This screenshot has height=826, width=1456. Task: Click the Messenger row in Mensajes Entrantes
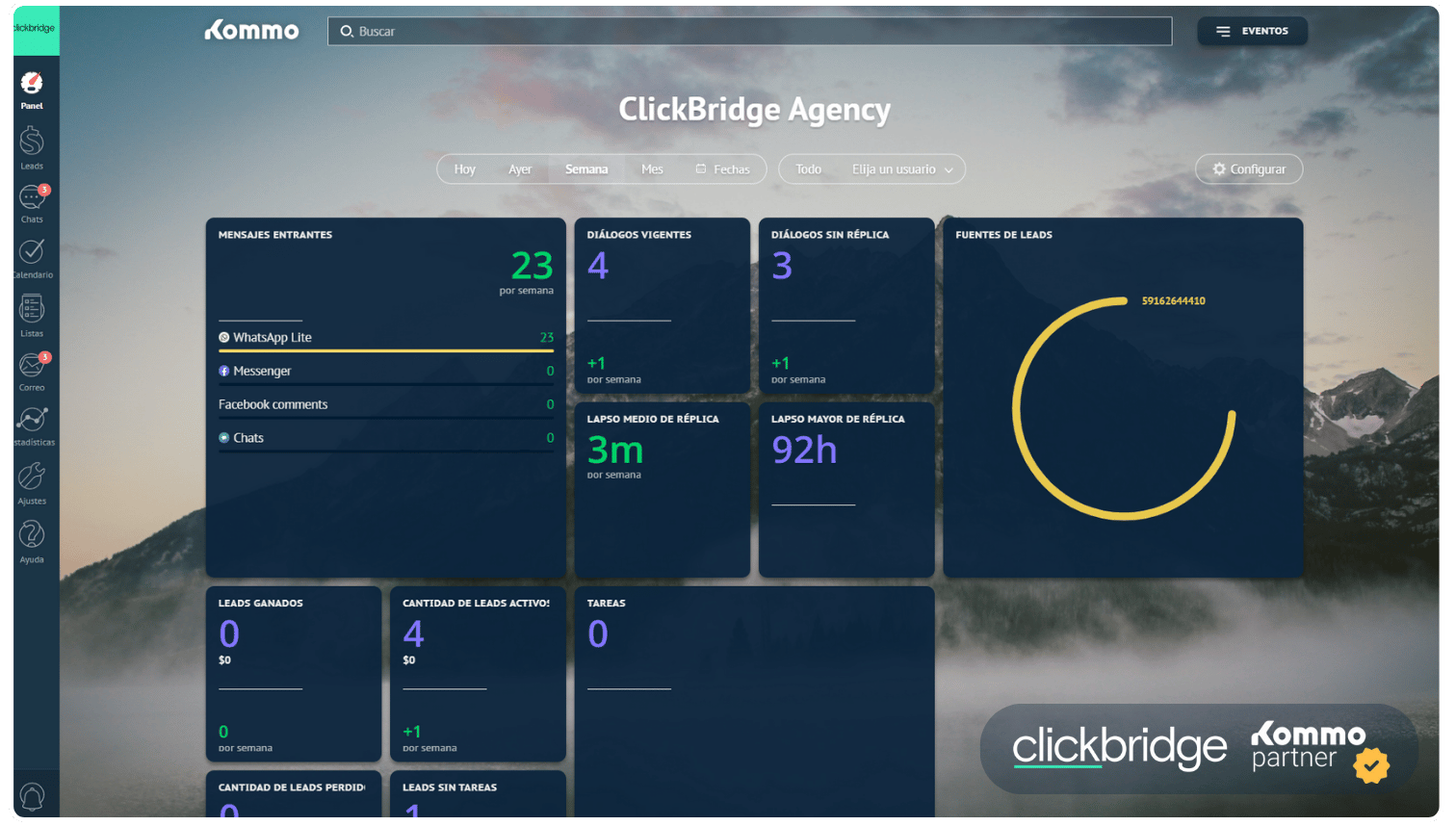tap(386, 372)
